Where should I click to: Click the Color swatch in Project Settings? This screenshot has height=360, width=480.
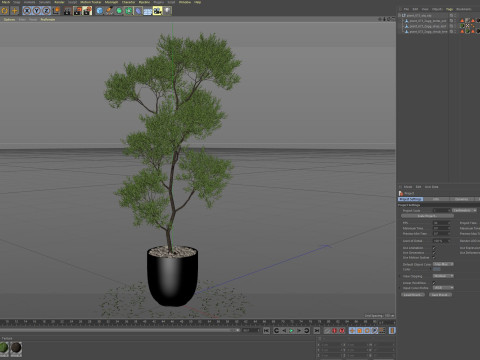click(437, 269)
